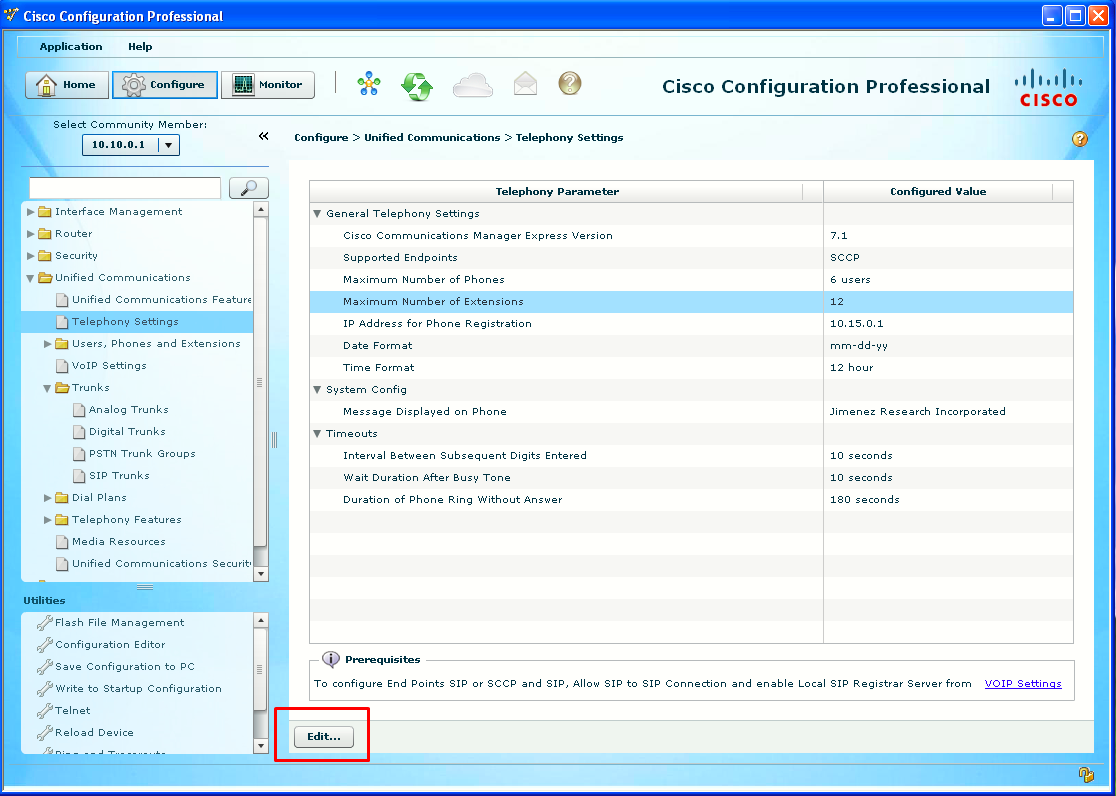The height and width of the screenshot is (796, 1116).
Task: Click the Edit... button
Action: pyautogui.click(x=324, y=737)
